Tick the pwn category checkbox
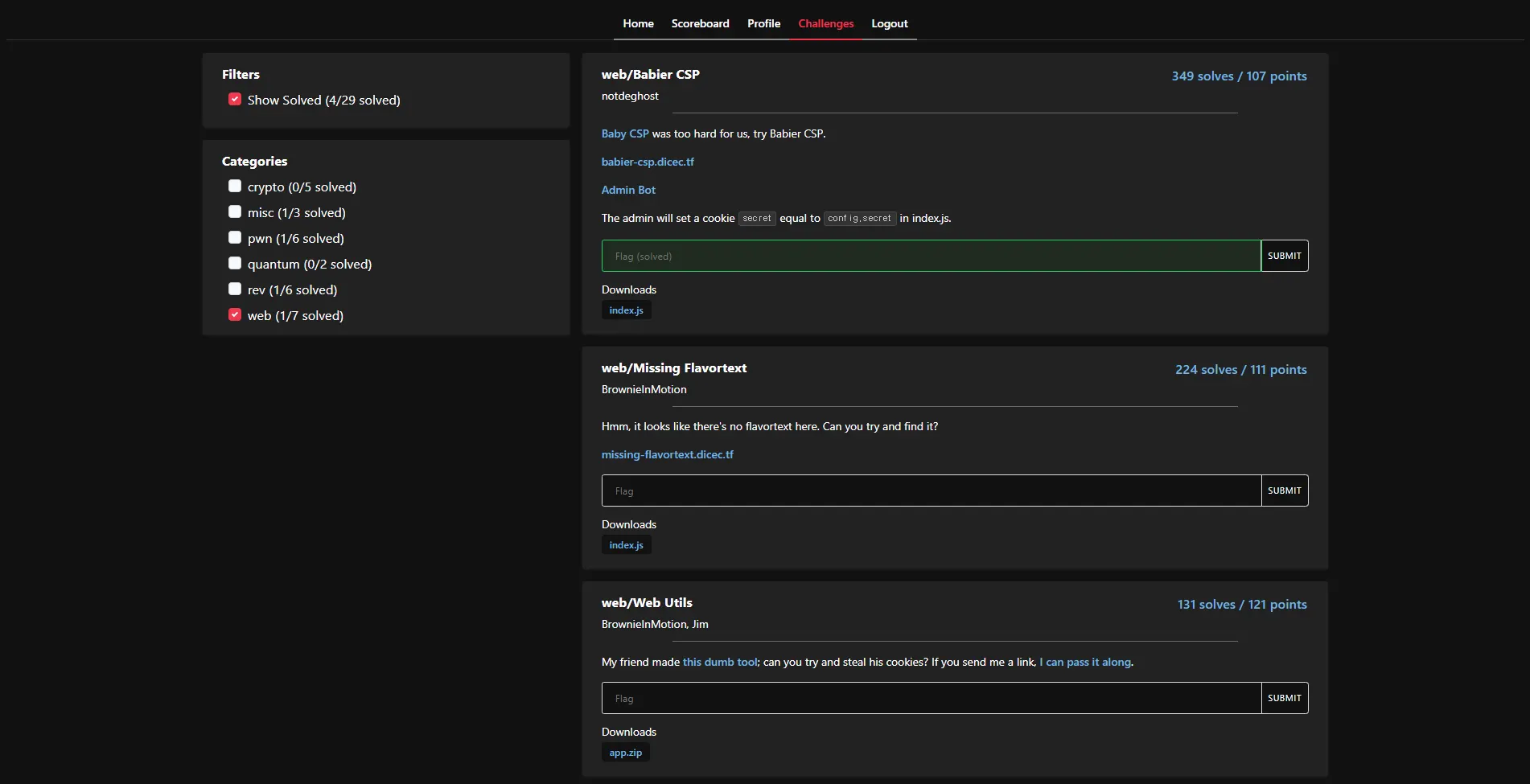The image size is (1530, 784). [x=235, y=238]
